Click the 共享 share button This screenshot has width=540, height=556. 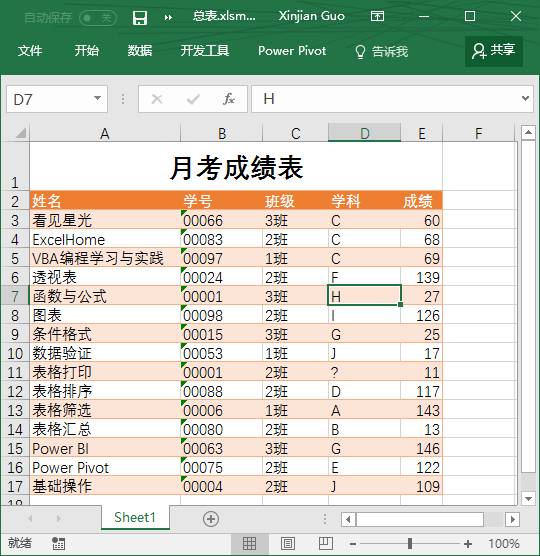(x=494, y=51)
